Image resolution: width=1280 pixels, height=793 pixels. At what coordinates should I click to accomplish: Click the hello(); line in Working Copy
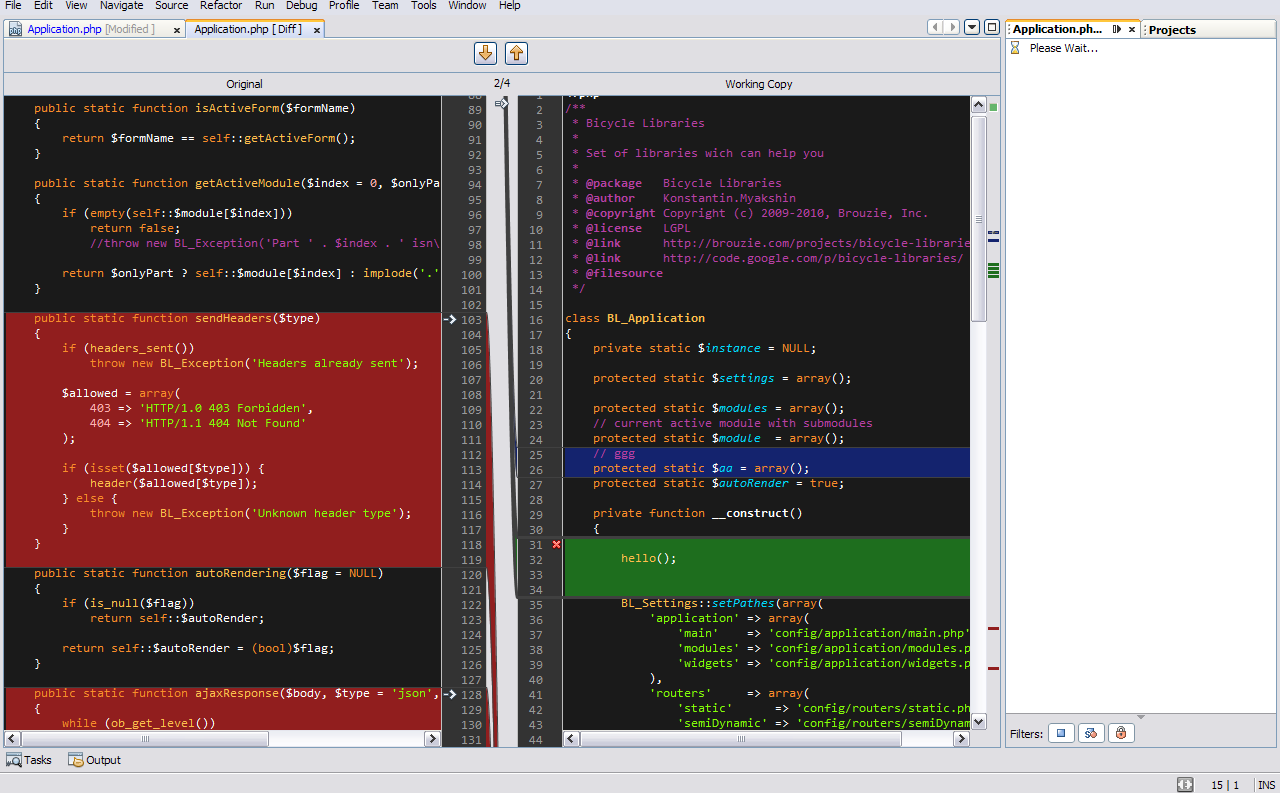[649, 558]
